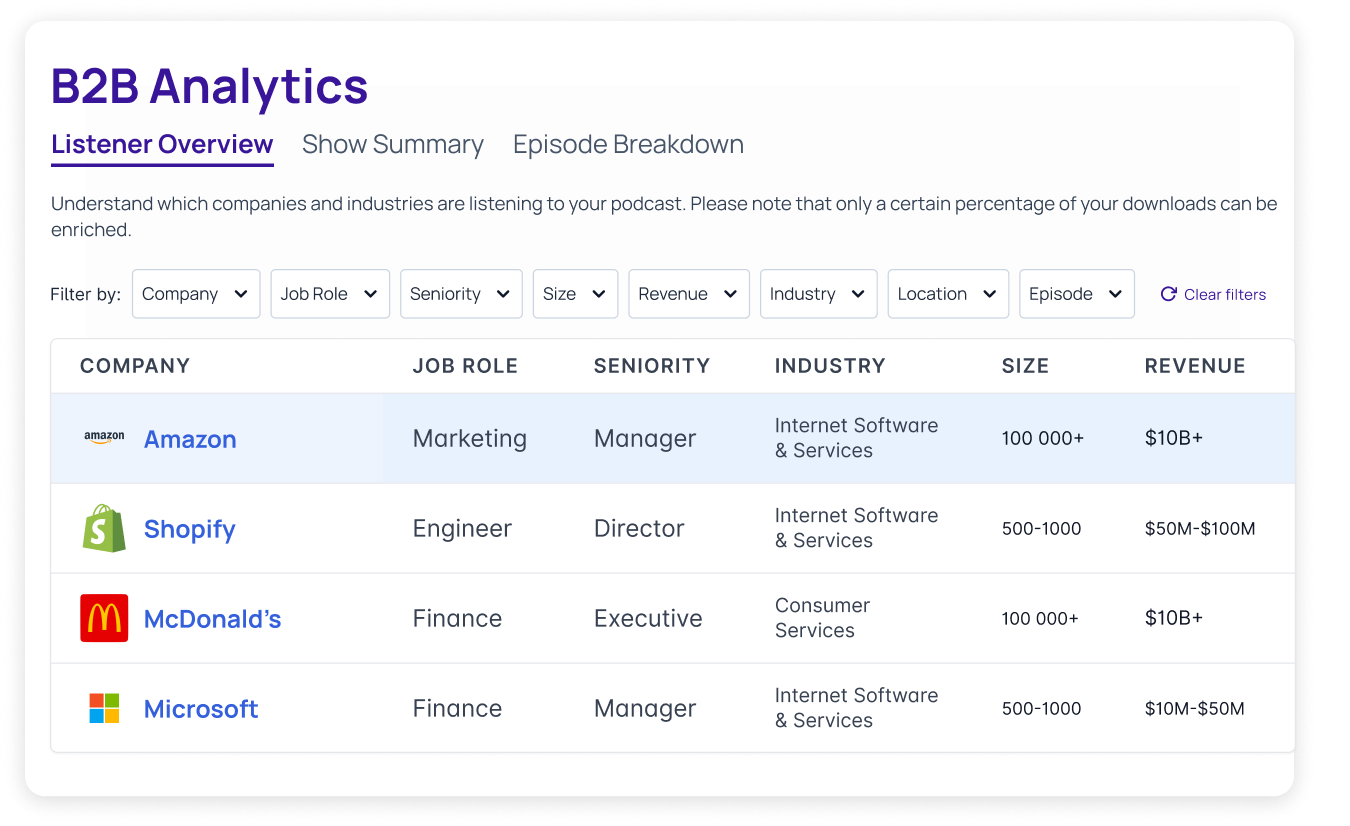
Task: Select the Engineer cell in Shopify row
Action: click(x=462, y=529)
